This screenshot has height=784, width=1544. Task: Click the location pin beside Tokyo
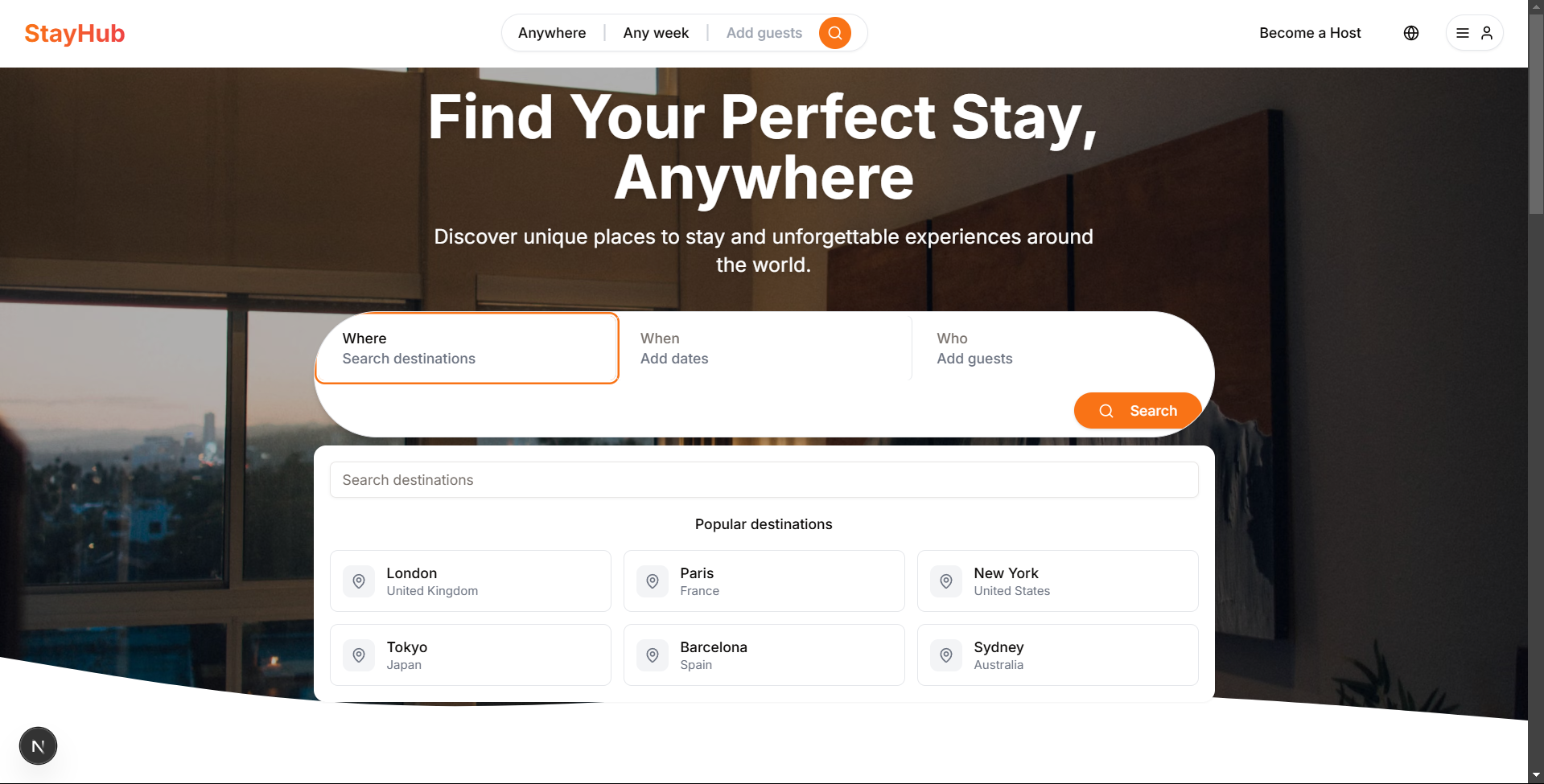[x=359, y=655]
